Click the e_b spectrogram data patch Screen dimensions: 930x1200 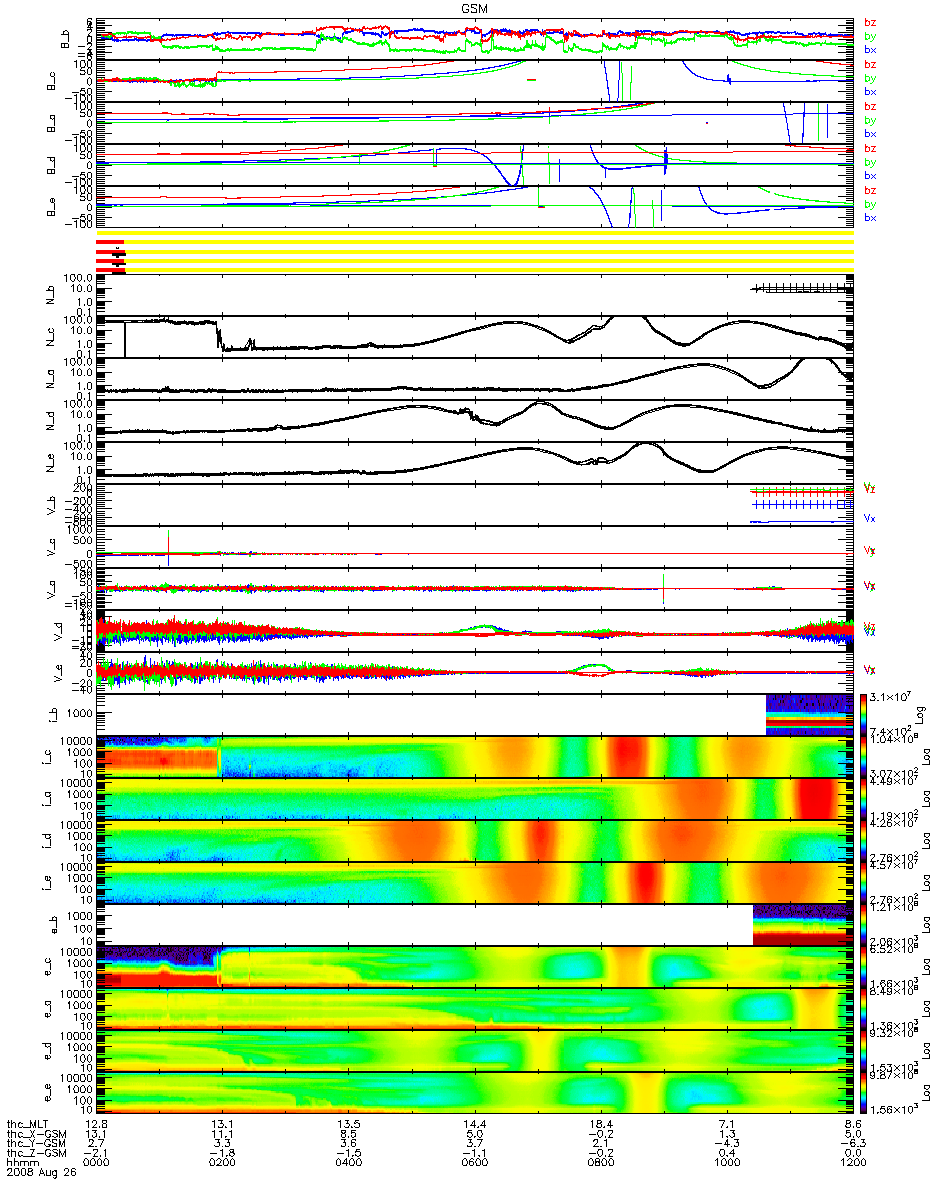803,924
